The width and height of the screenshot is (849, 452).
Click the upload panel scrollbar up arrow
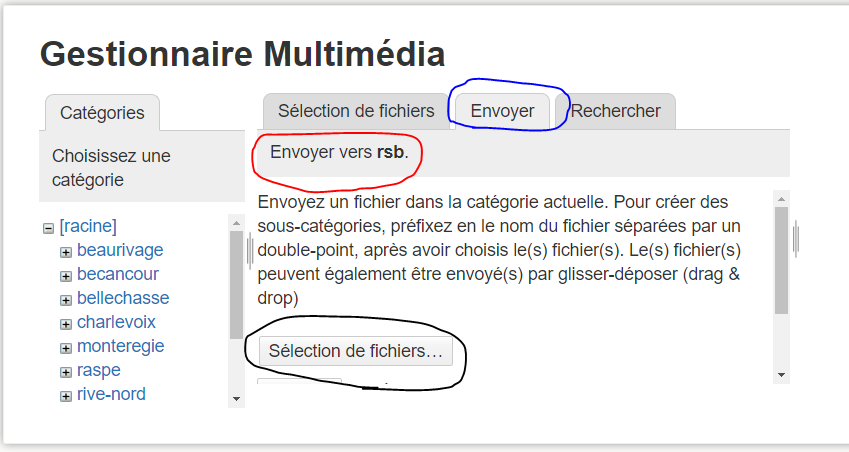click(781, 198)
